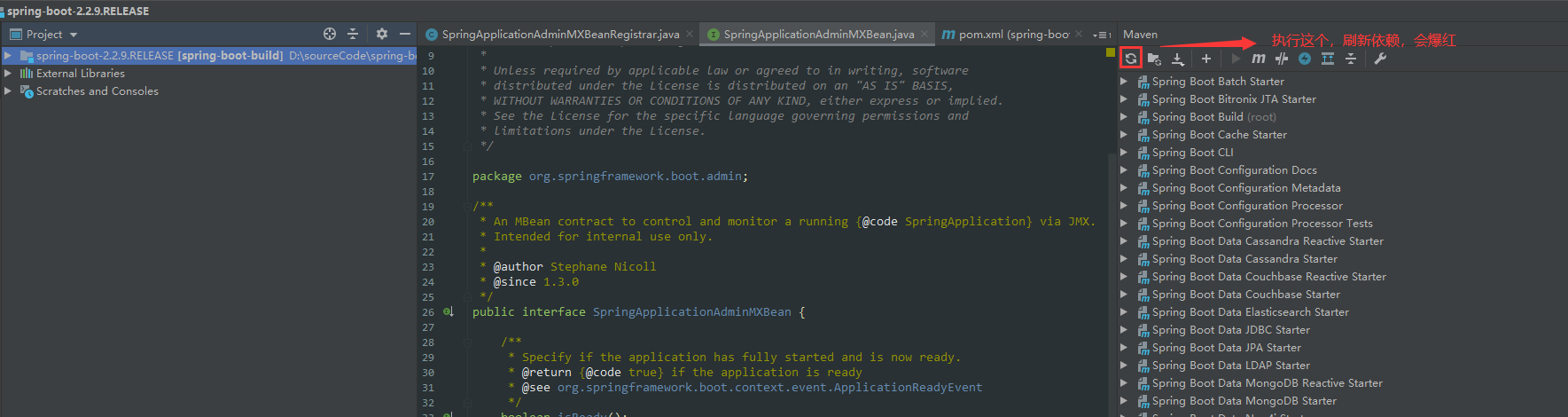This screenshot has width=1568, height=417.
Task: Click the package declaration line 17
Action: 610,177
